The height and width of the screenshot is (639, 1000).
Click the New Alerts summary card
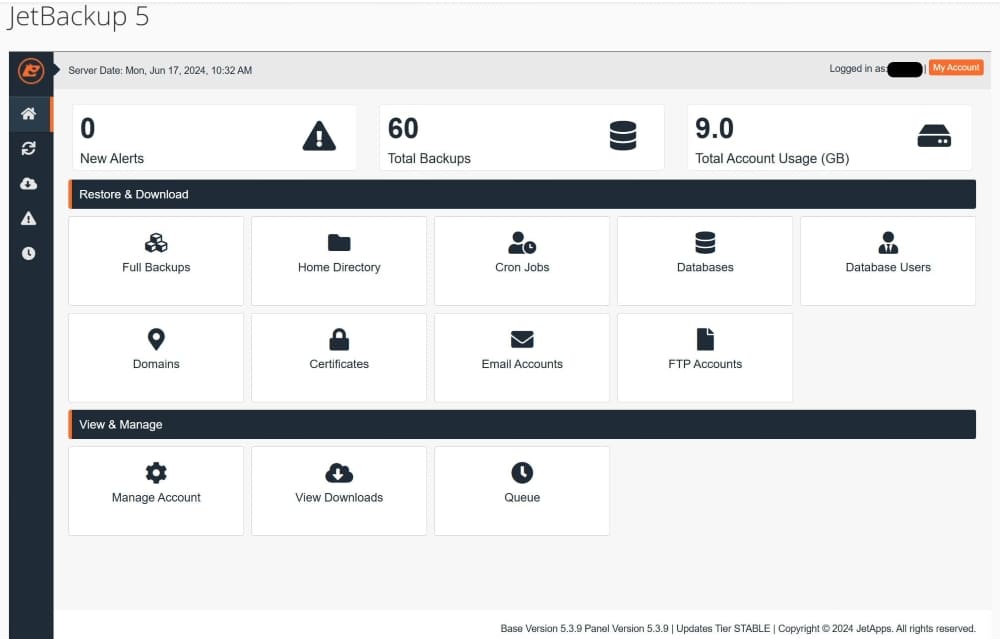tap(214, 138)
